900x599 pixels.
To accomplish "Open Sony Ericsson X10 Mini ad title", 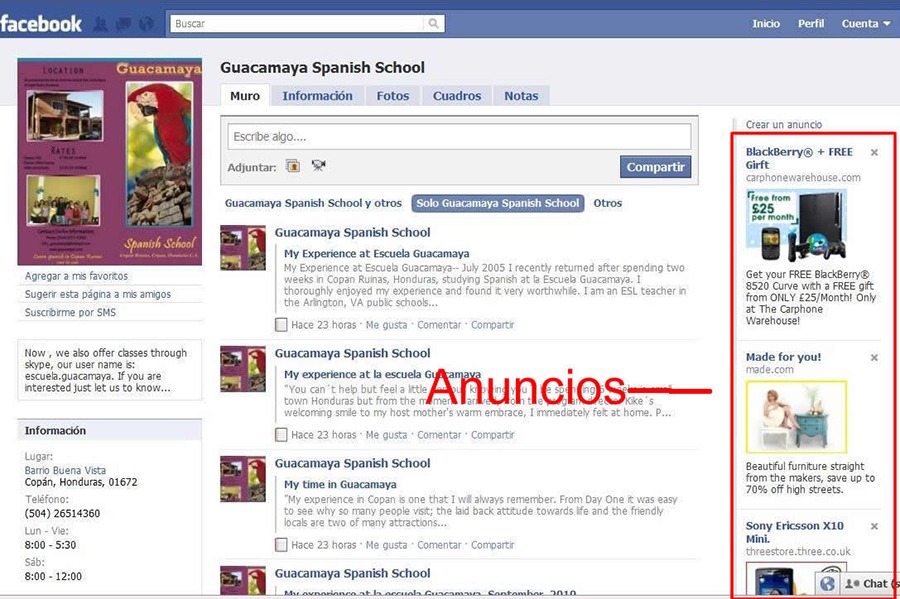I will [x=794, y=532].
